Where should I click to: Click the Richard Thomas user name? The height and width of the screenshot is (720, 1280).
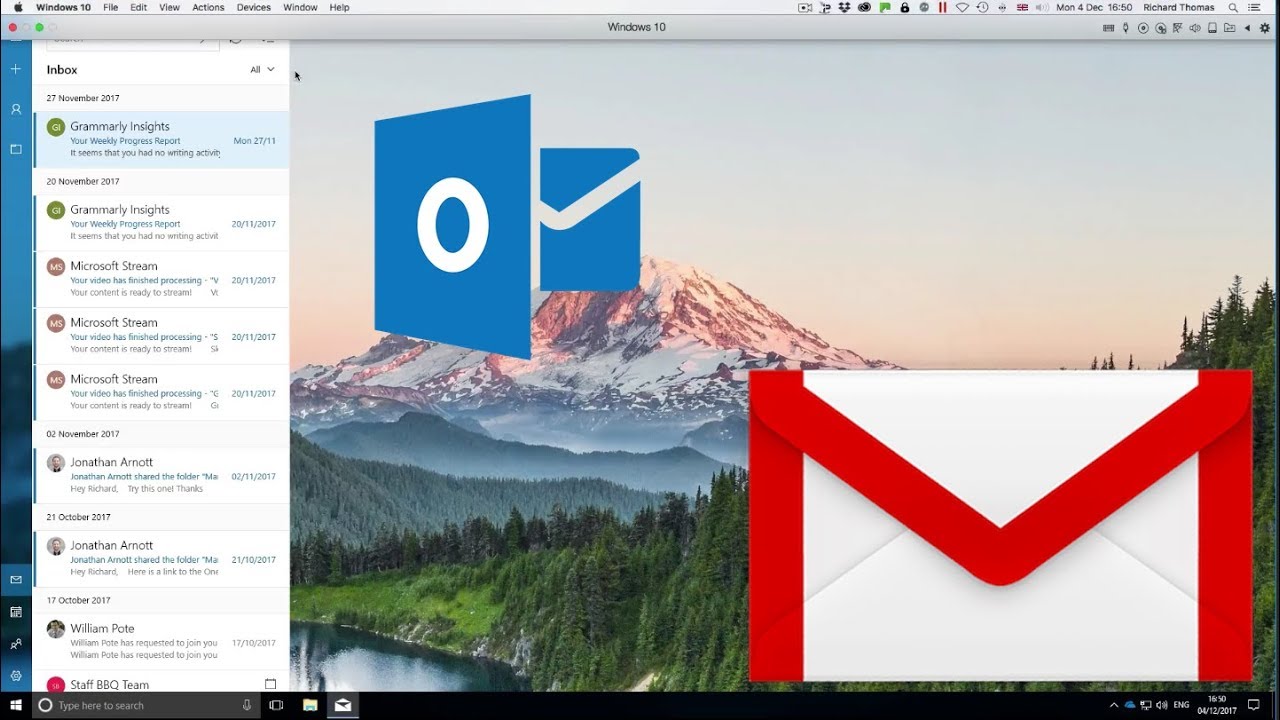pos(1179,7)
